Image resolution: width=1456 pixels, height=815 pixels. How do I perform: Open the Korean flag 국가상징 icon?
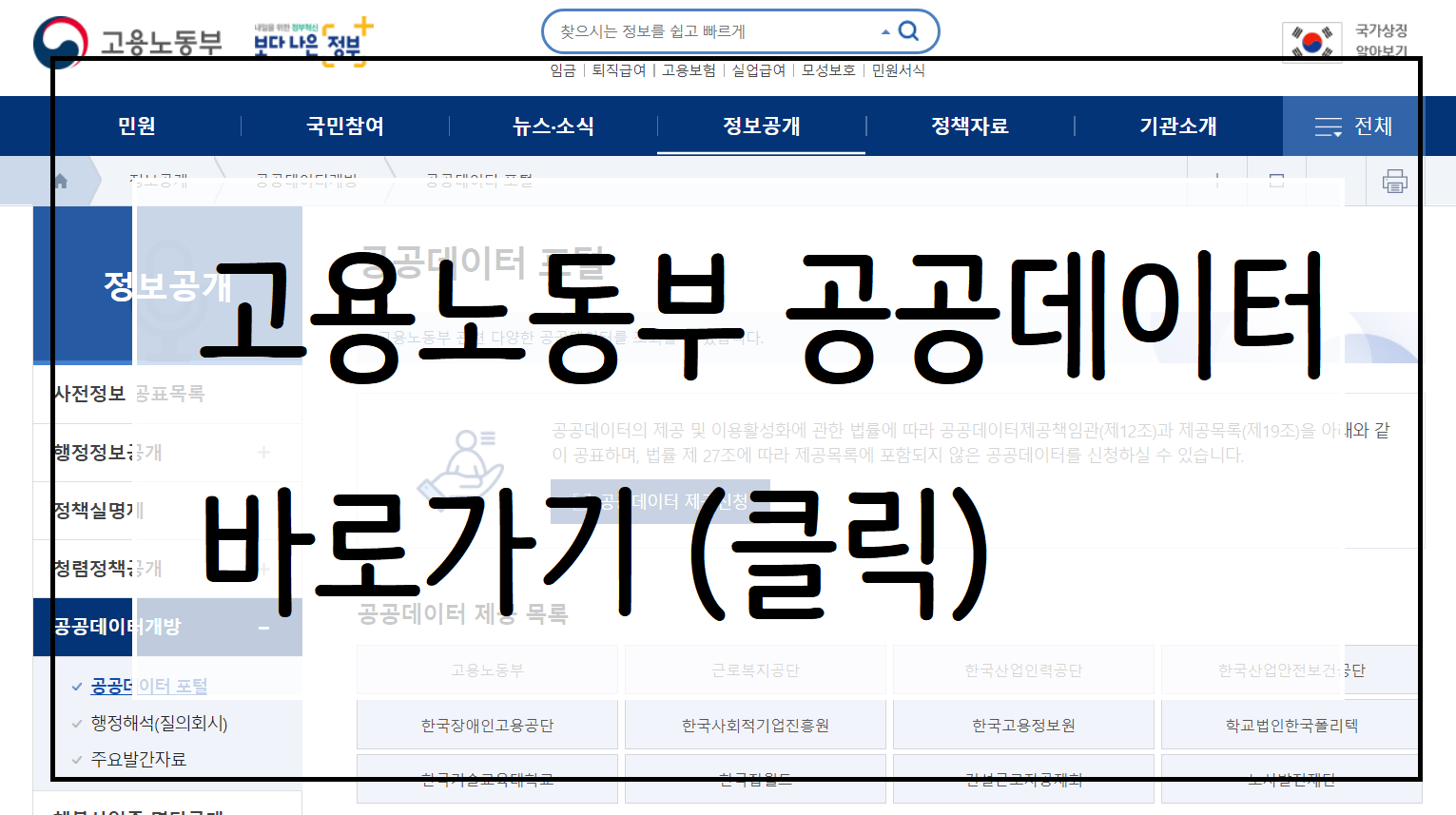(x=1312, y=42)
